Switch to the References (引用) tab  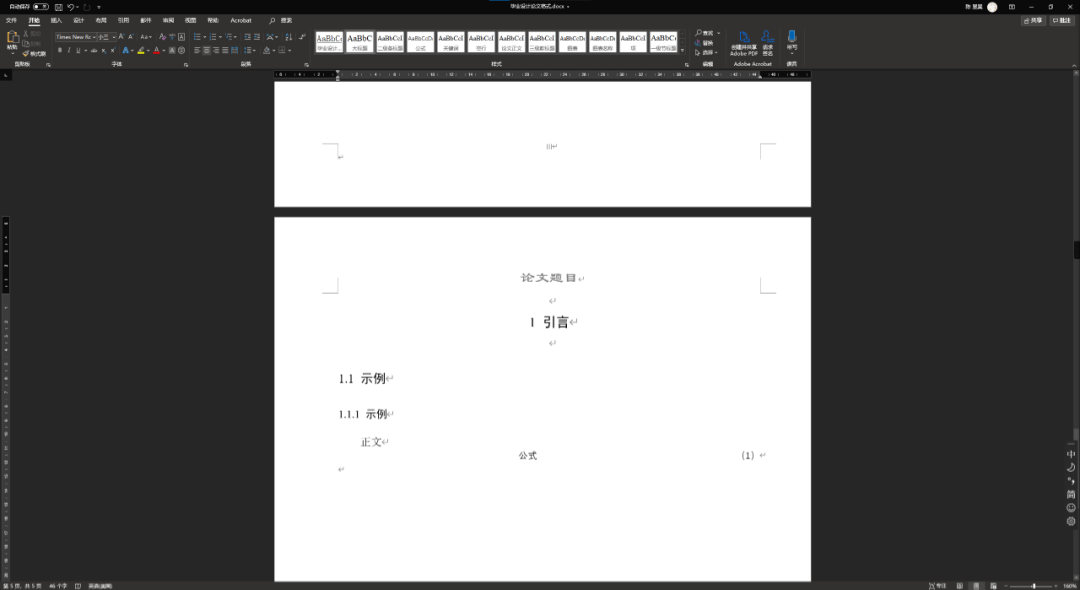point(123,21)
